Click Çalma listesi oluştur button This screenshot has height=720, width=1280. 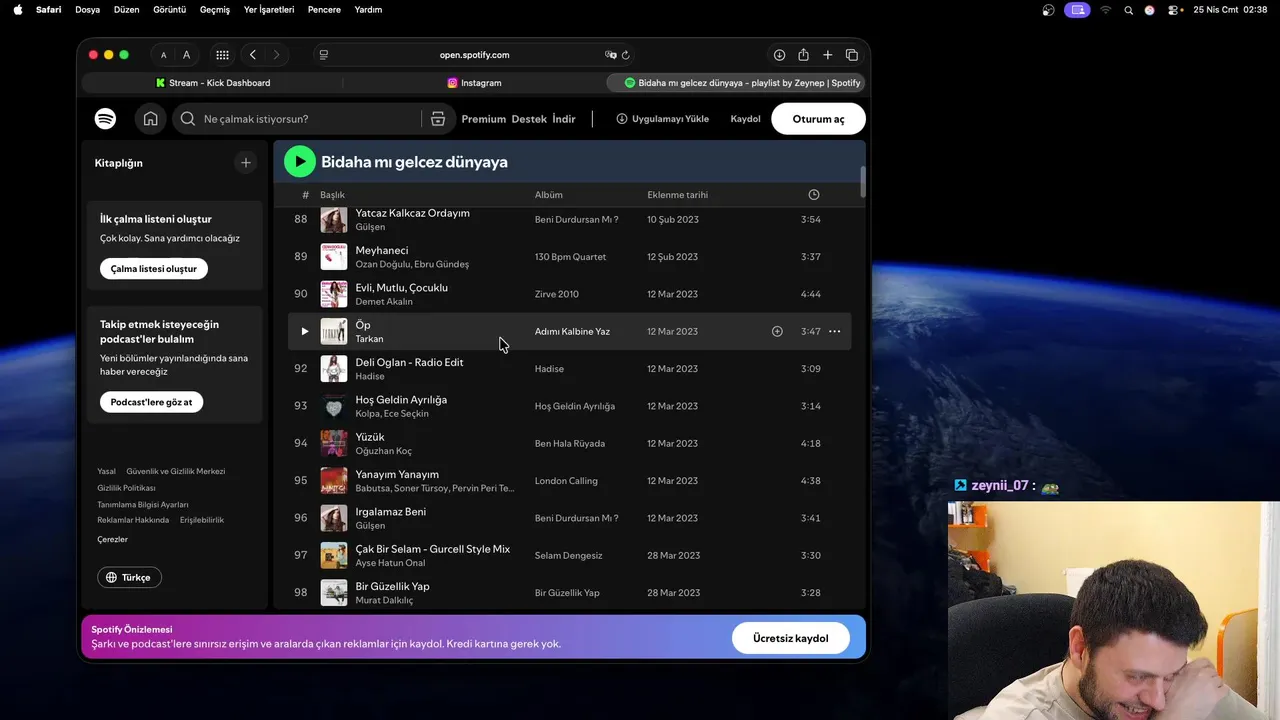[154, 269]
